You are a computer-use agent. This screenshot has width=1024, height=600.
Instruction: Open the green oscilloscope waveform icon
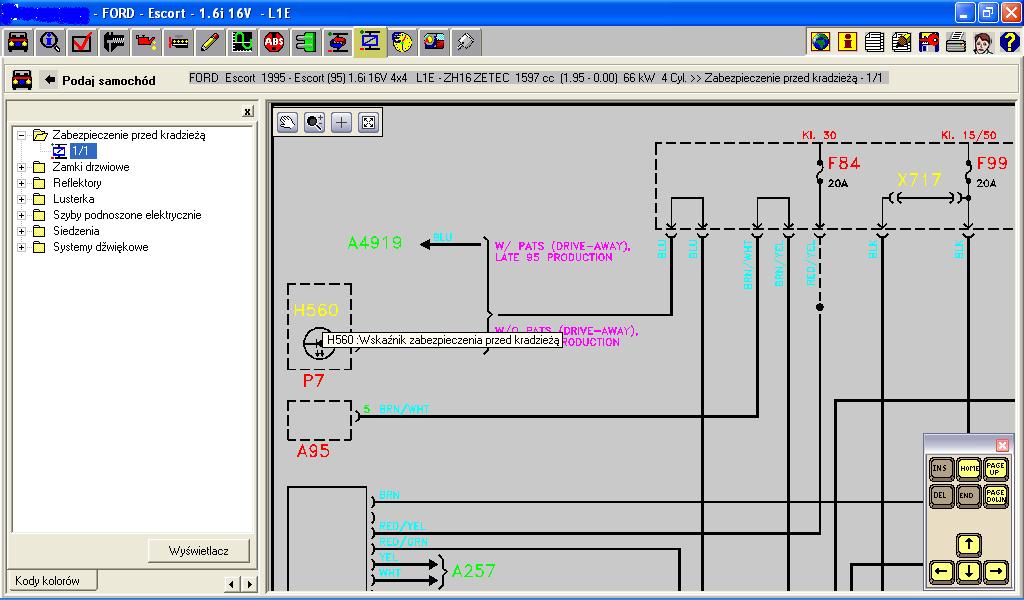pyautogui.click(x=242, y=42)
